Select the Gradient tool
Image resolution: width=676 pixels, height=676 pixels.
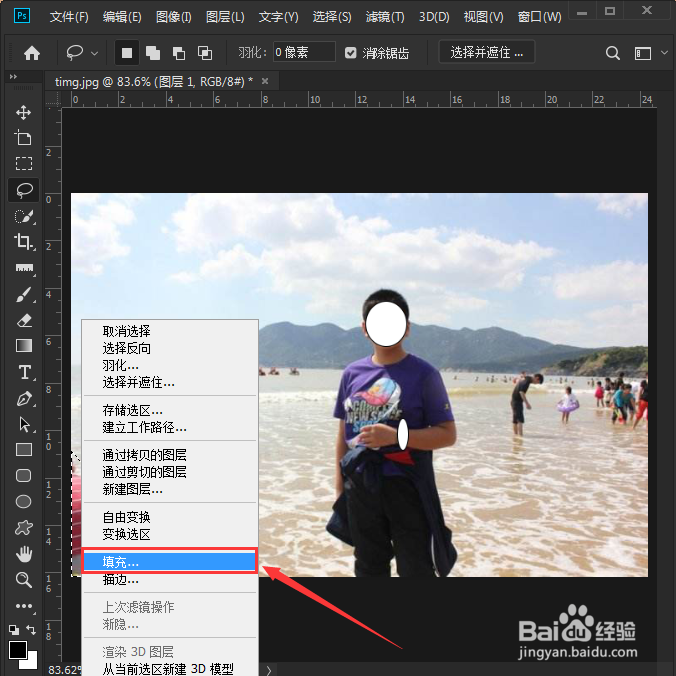click(x=24, y=346)
